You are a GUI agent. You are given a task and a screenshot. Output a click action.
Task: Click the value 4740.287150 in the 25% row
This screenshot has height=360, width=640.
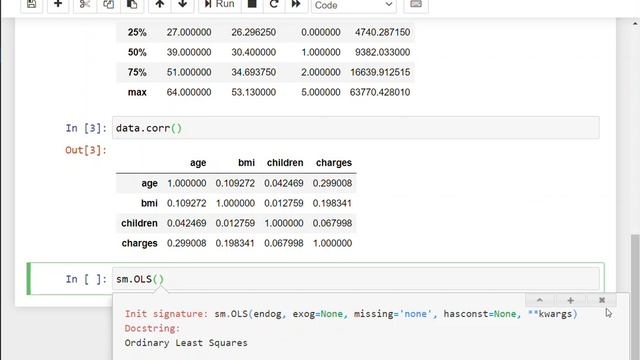click(x=382, y=32)
